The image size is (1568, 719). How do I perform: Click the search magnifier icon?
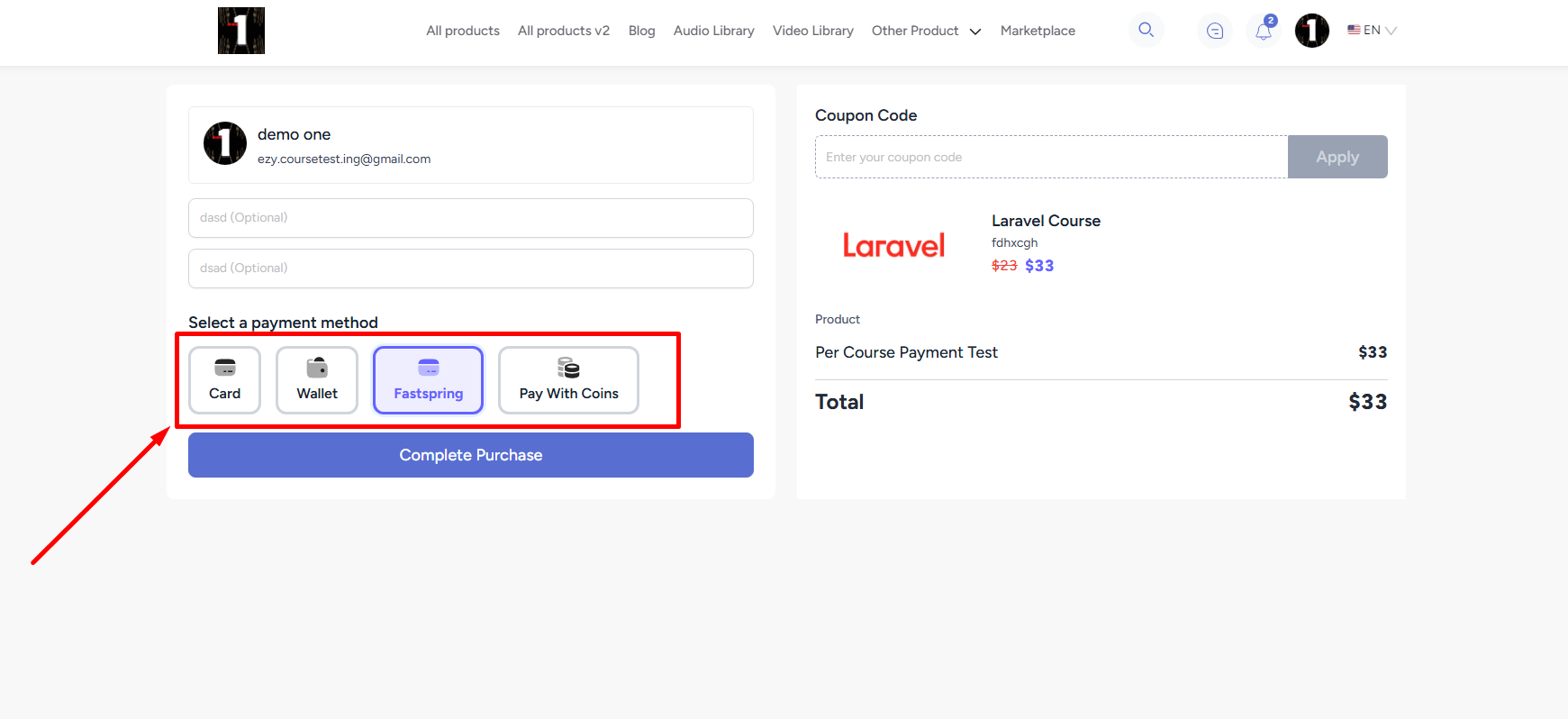(x=1146, y=30)
